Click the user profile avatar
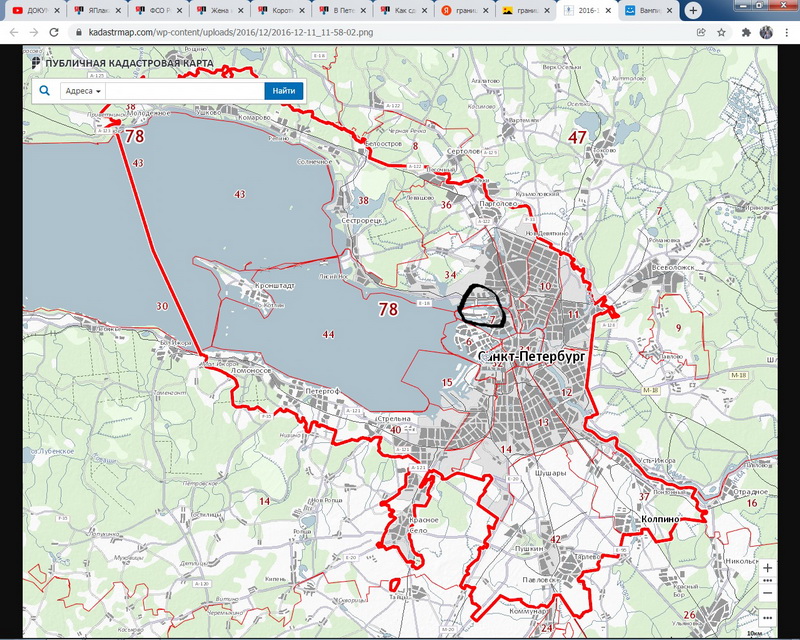Screen dimensions: 800x640 [x=766, y=32]
